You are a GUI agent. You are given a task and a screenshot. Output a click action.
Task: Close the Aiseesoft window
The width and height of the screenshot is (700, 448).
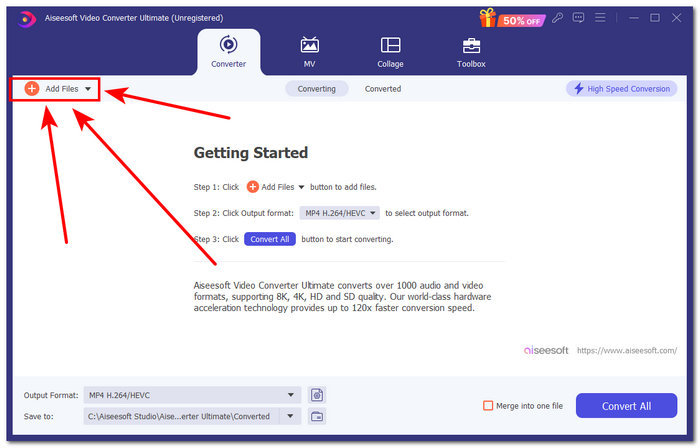(x=676, y=18)
